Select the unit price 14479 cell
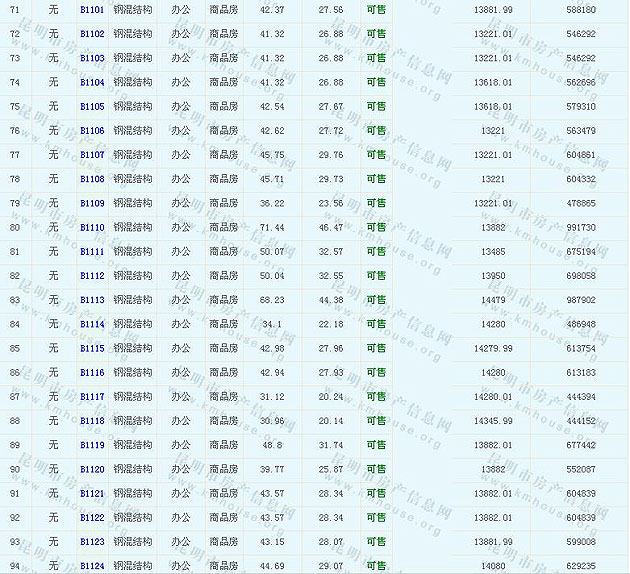The width and height of the screenshot is (630, 574). pos(493,300)
